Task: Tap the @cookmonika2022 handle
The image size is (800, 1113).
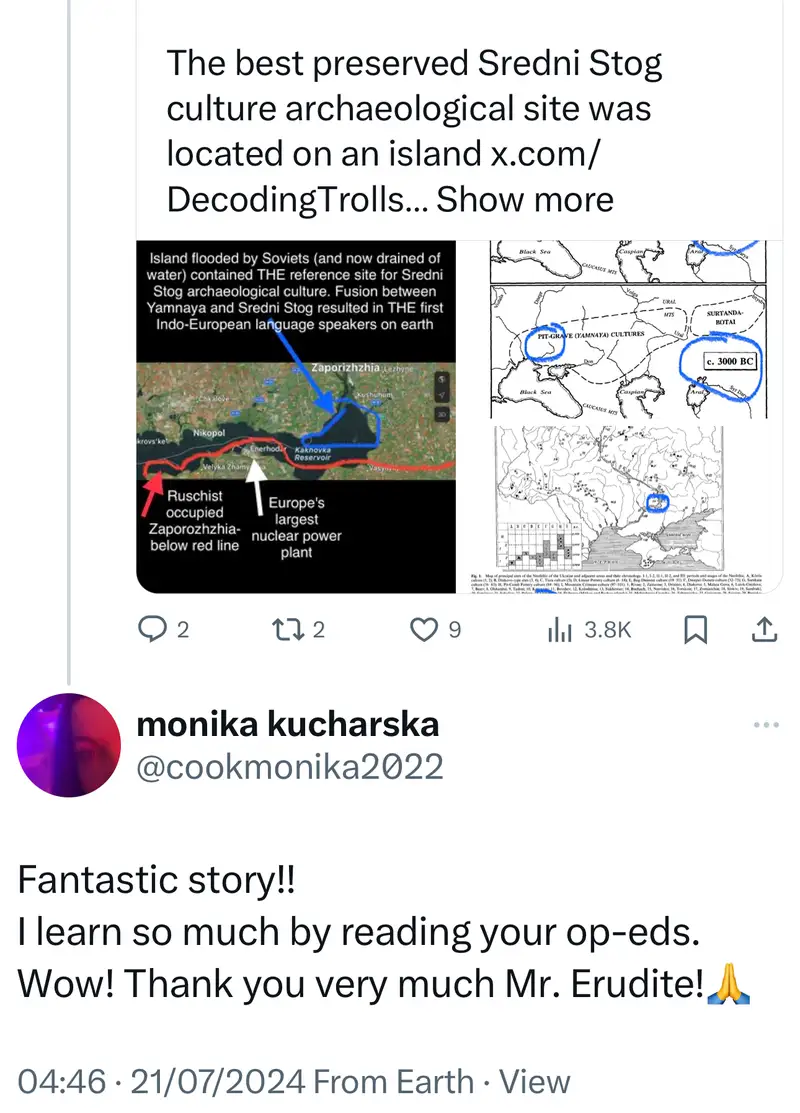Action: (x=290, y=767)
